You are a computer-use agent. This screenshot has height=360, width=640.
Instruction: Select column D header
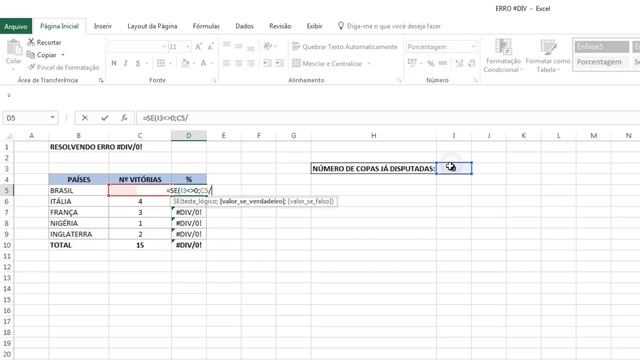click(189, 136)
